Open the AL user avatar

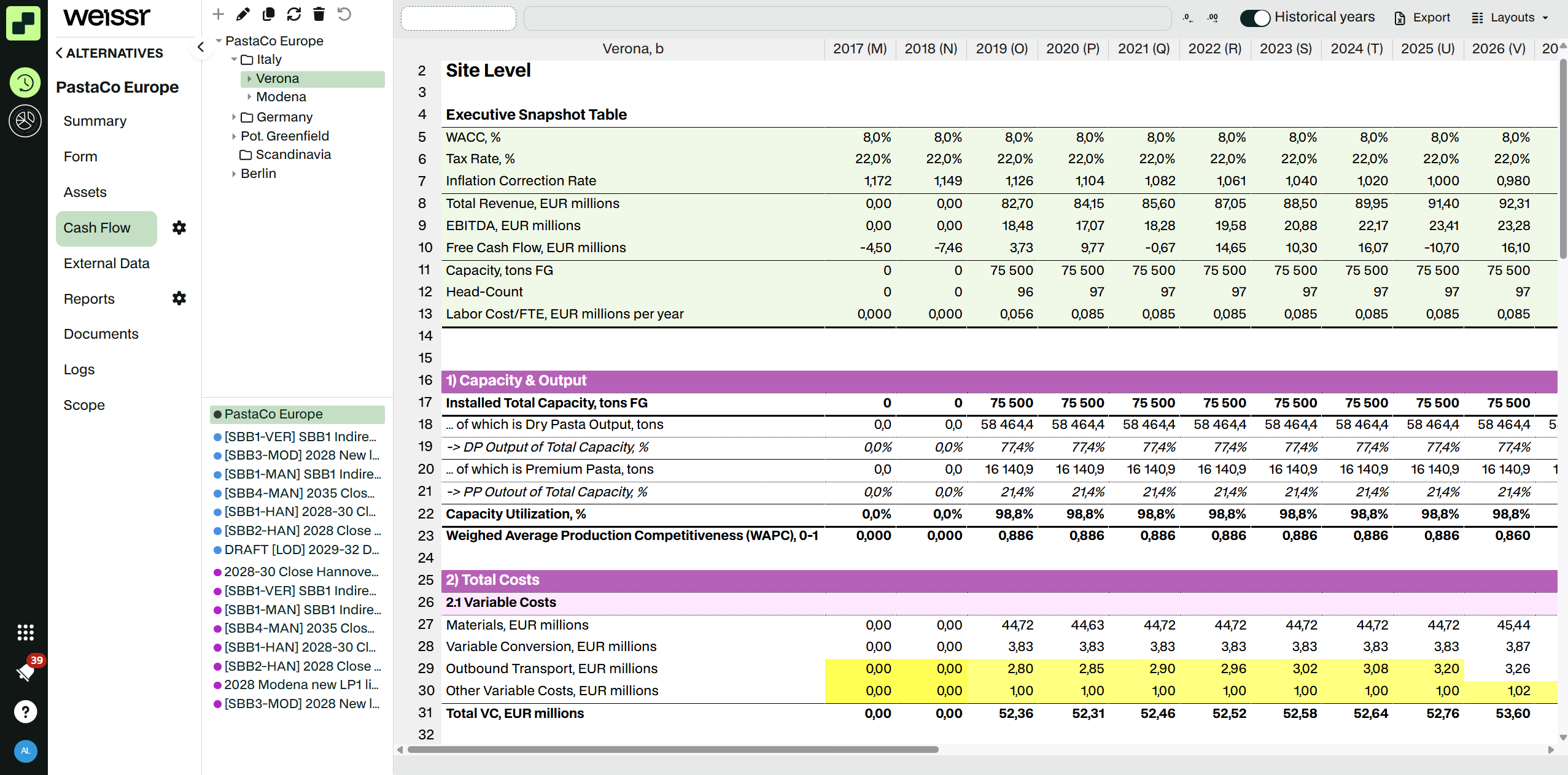pyautogui.click(x=25, y=750)
